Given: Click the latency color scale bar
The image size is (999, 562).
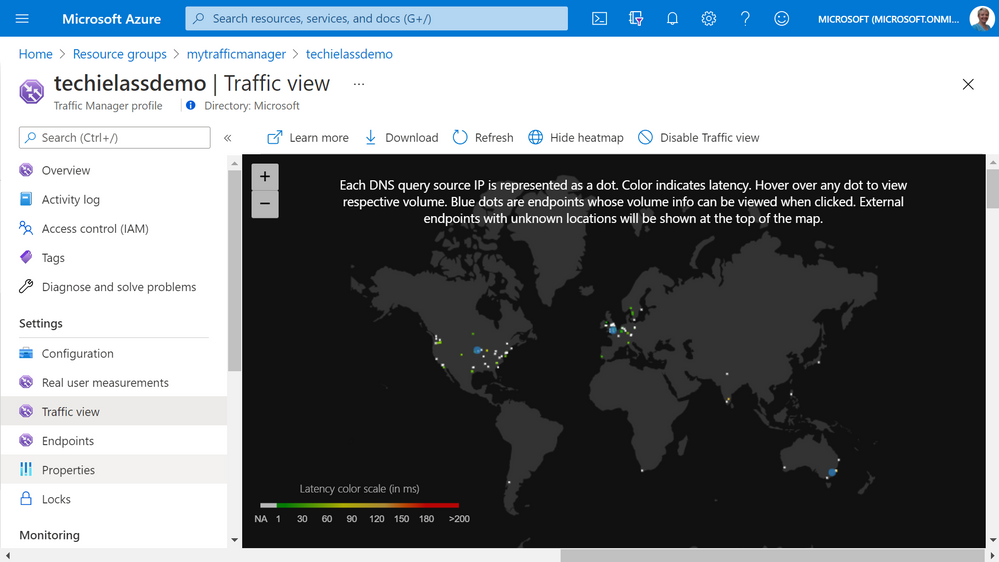Looking at the screenshot, I should pyautogui.click(x=360, y=505).
